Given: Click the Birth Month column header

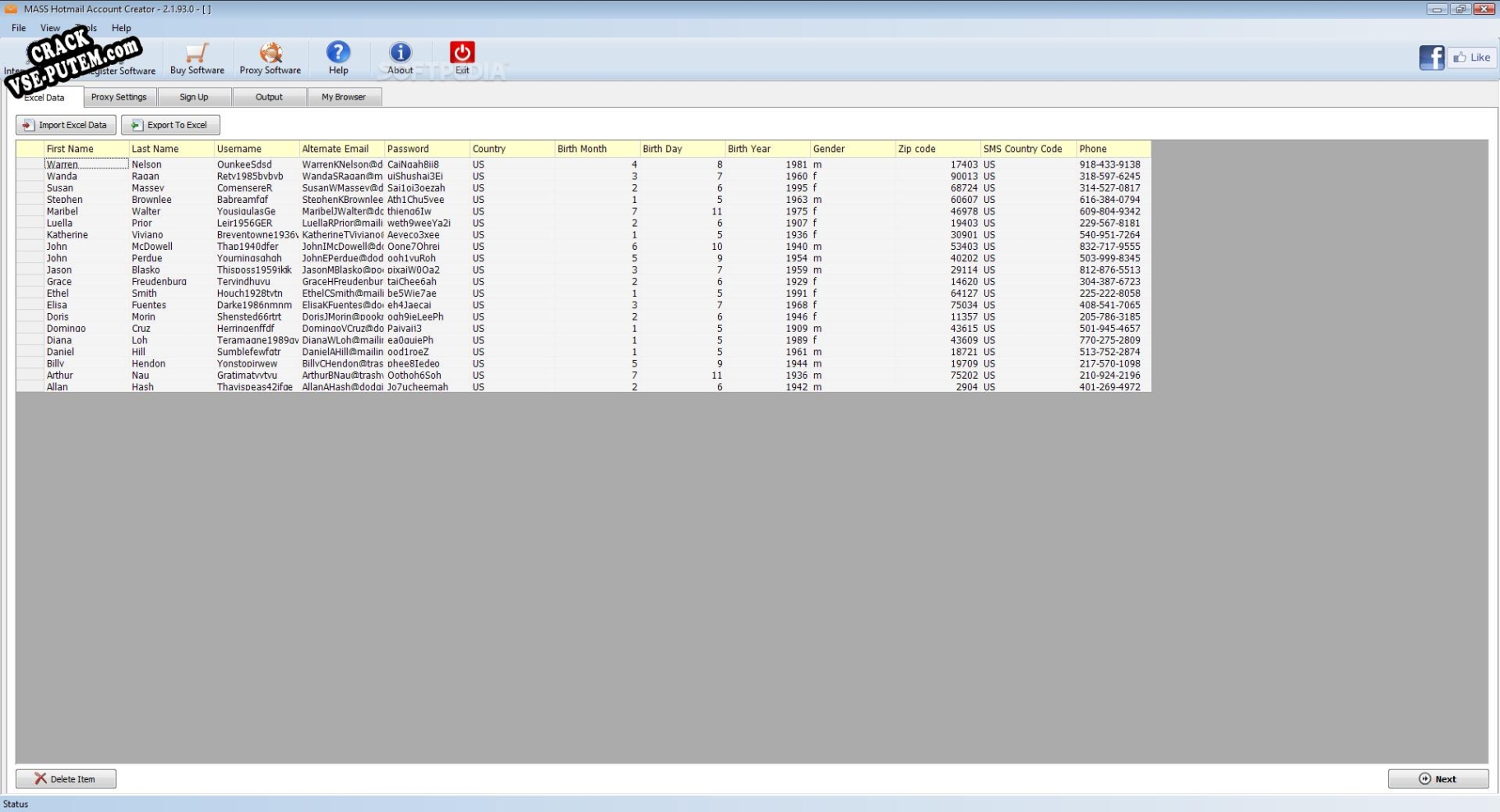Looking at the screenshot, I should pos(597,149).
